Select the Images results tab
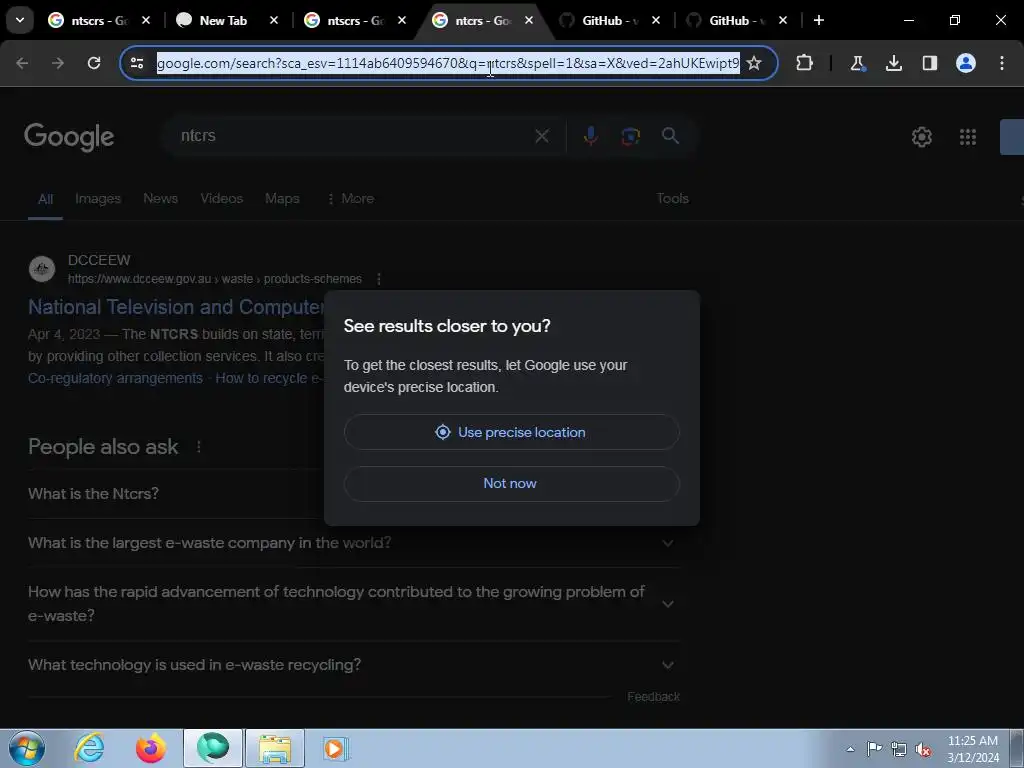Screen dimensions: 1024x768 98,199
